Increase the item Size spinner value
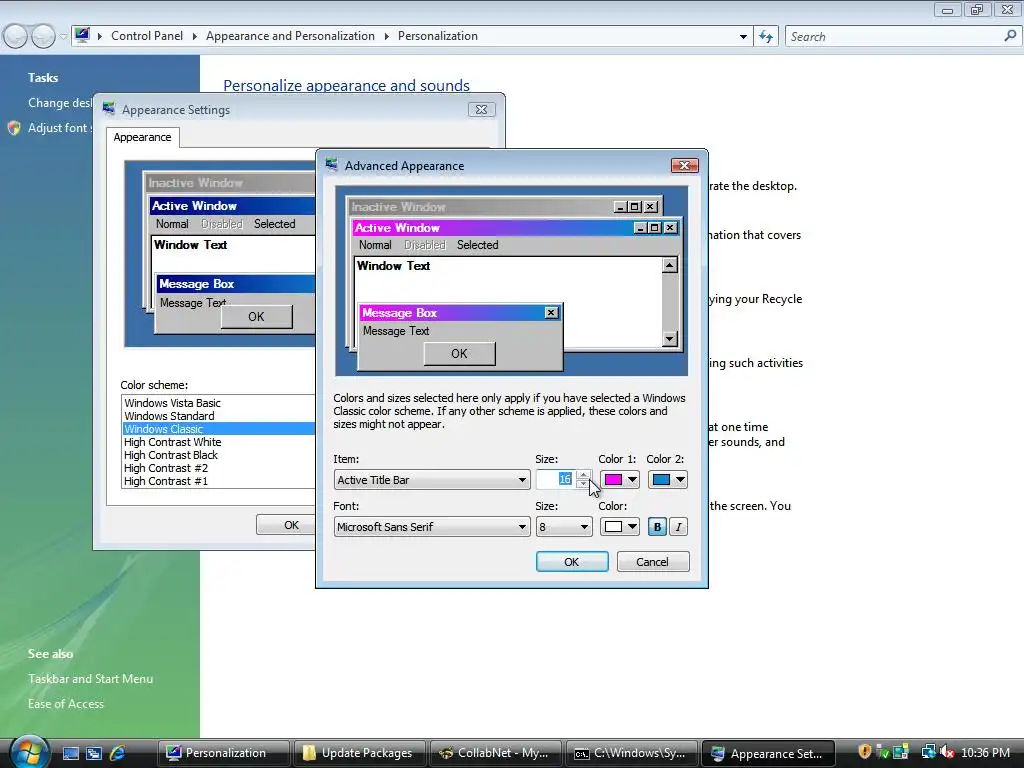This screenshot has height=768, width=1024. 583,475
